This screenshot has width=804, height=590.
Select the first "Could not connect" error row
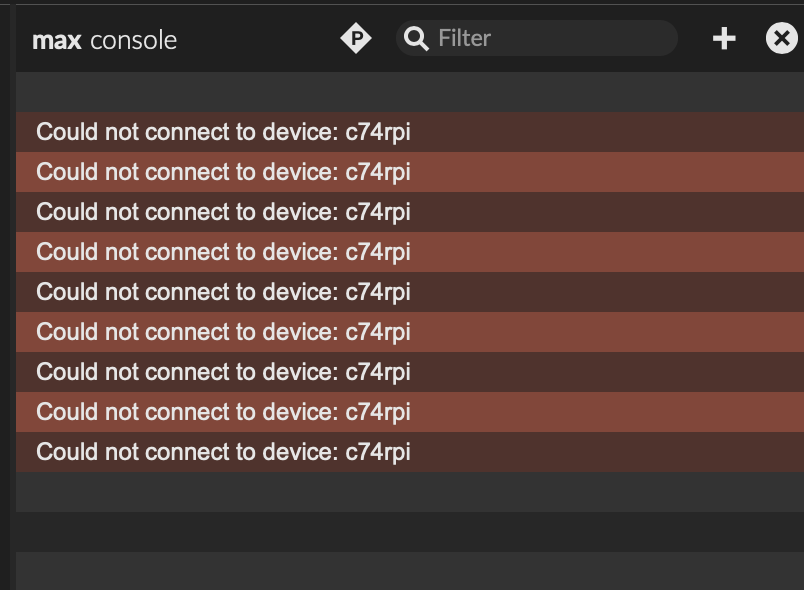223,132
